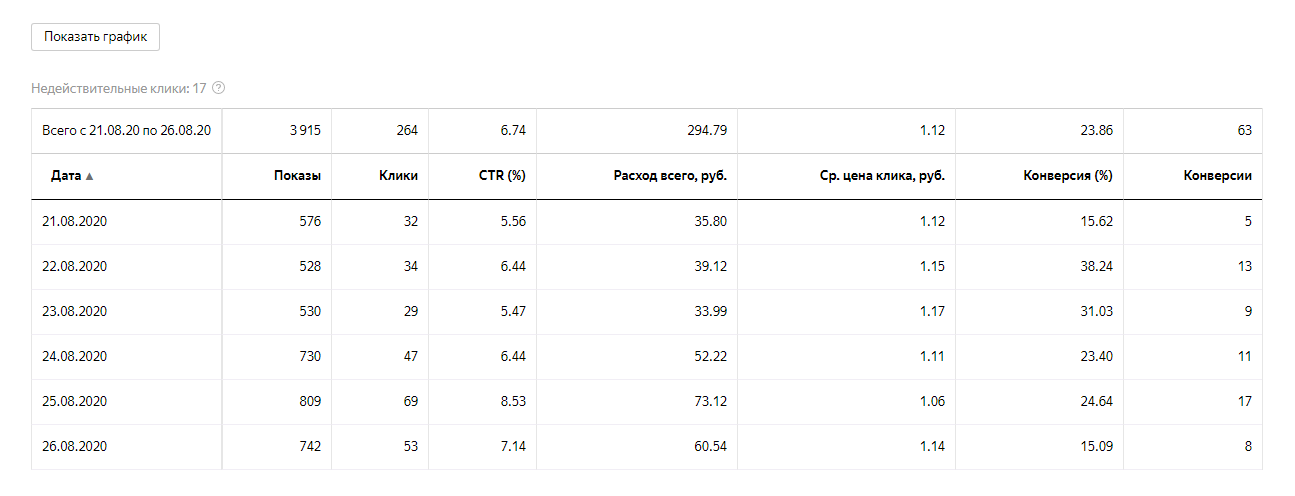1295x496 pixels.
Task: Sort by Конверсии column header
Action: [1217, 176]
